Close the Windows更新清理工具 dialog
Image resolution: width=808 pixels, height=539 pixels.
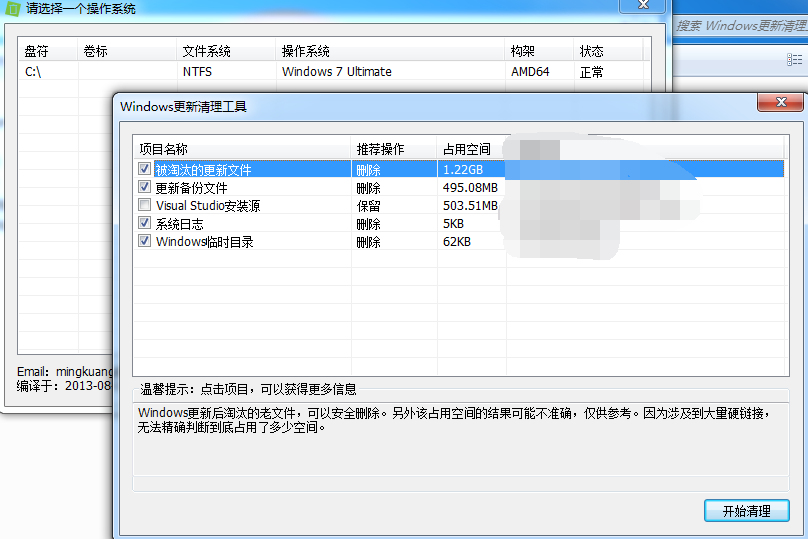pos(781,102)
